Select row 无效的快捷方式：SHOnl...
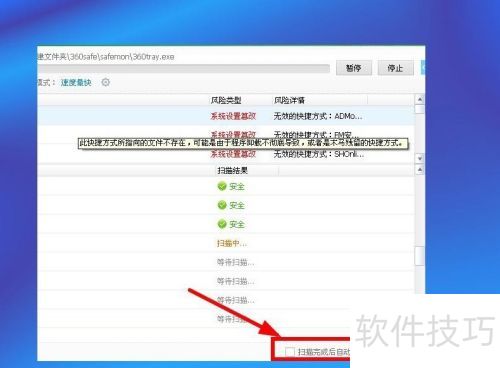 tap(226, 154)
